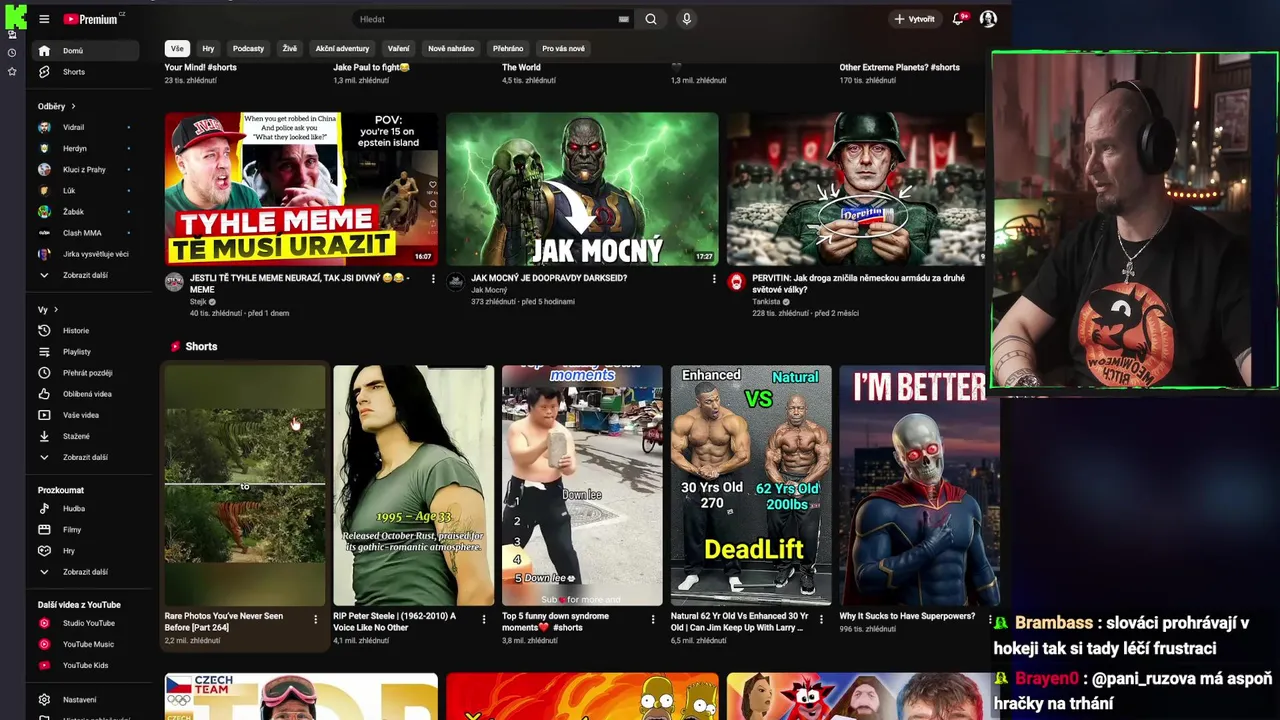
Task: Open Pervitin soldier video thumbnail
Action: [856, 188]
